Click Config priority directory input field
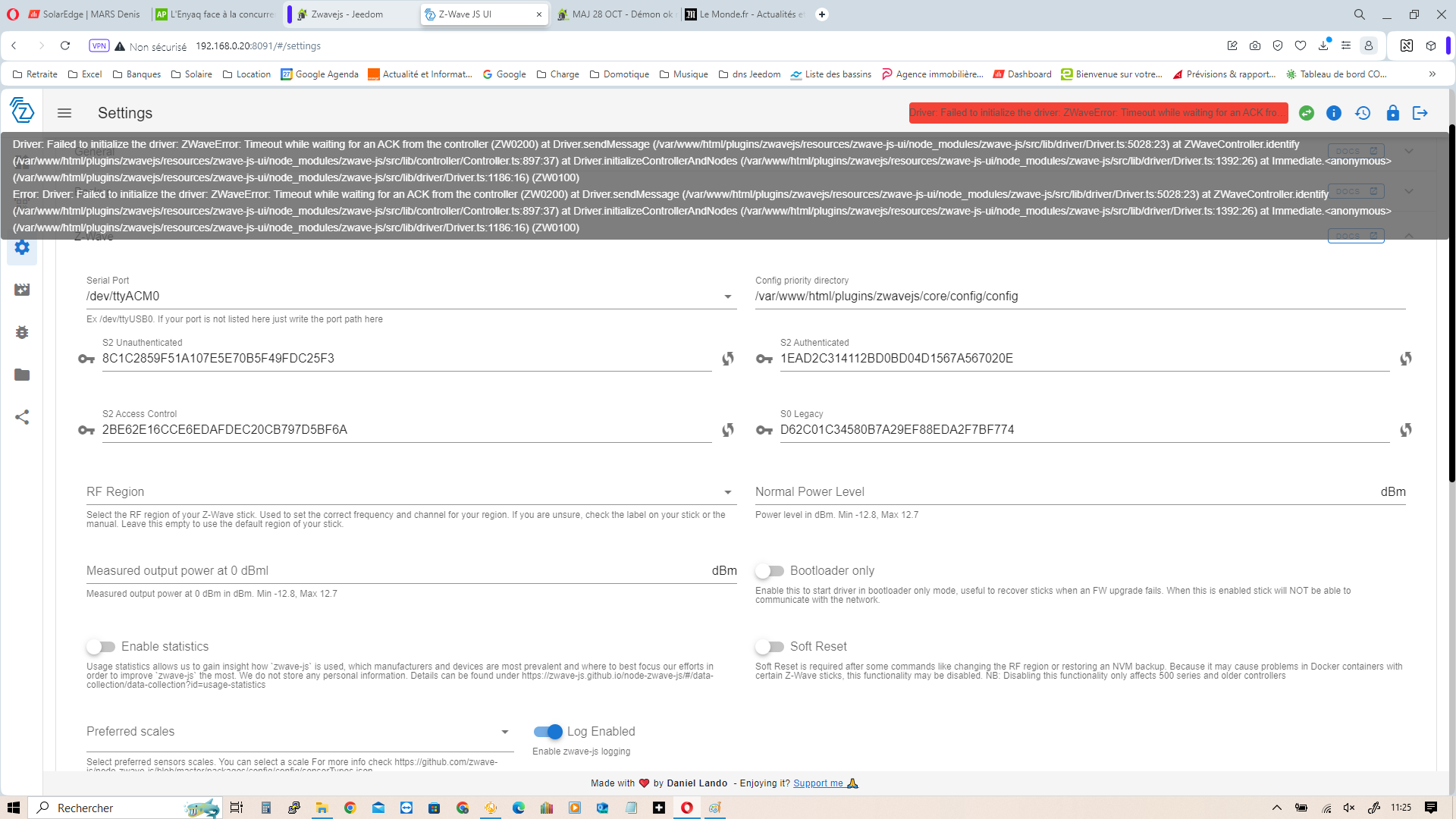Image resolution: width=1456 pixels, height=819 pixels. (1080, 297)
